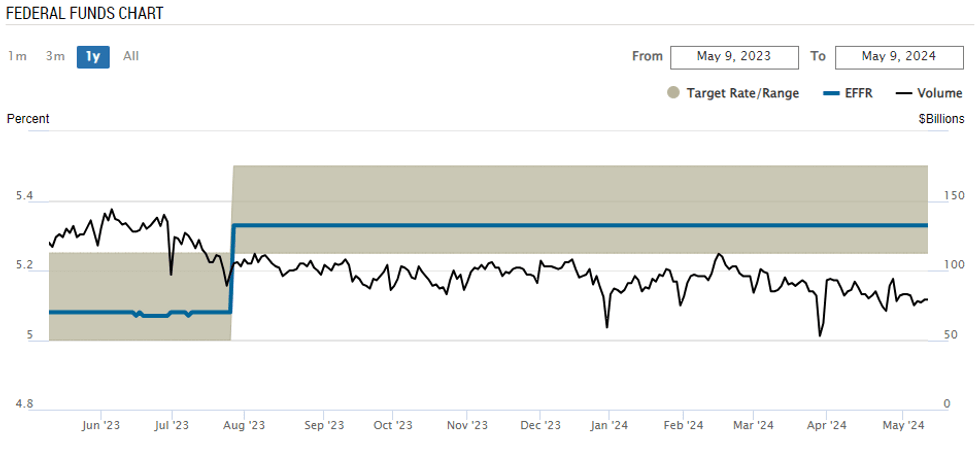
Task: Select the 1y range button
Action: tap(93, 56)
